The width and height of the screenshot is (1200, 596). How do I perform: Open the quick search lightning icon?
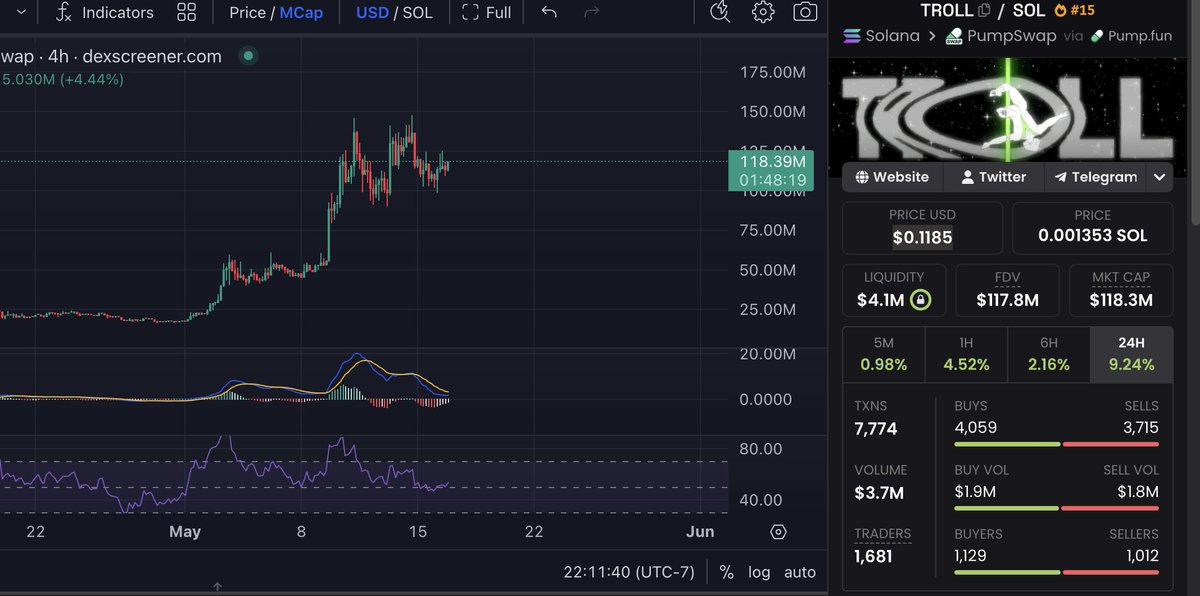720,12
